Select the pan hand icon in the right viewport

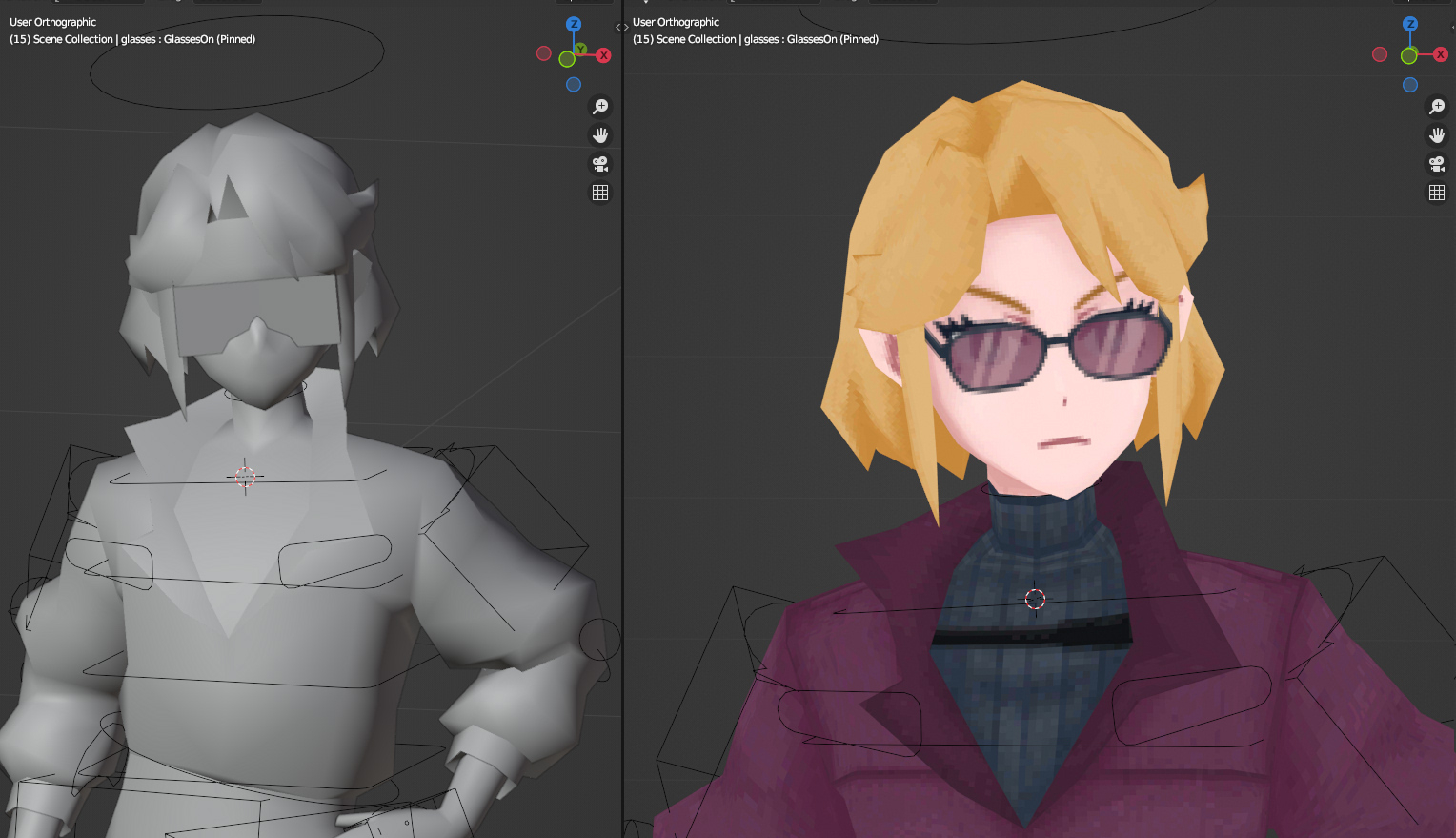coord(1437,135)
